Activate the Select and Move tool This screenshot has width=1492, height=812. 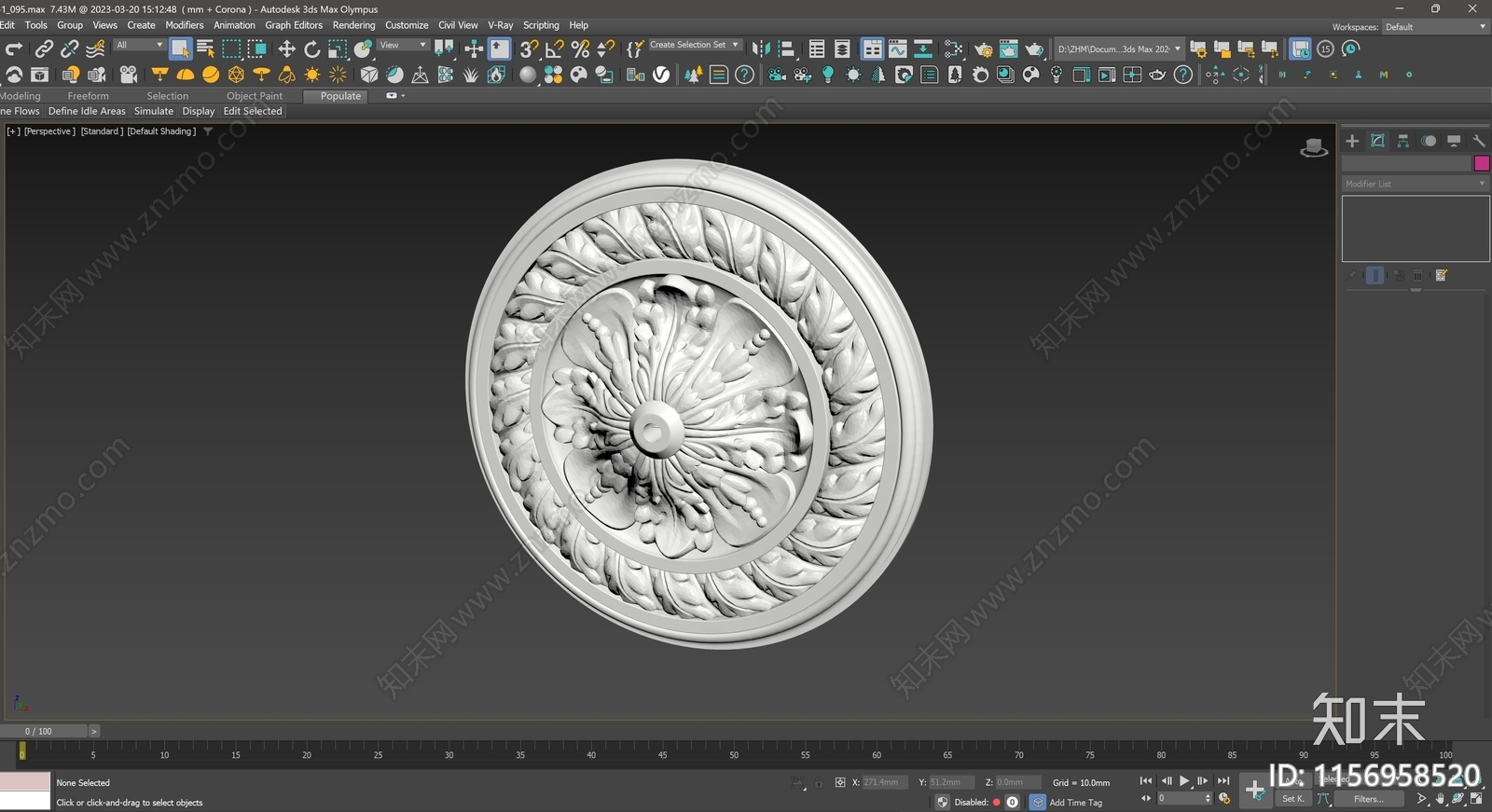click(x=286, y=48)
